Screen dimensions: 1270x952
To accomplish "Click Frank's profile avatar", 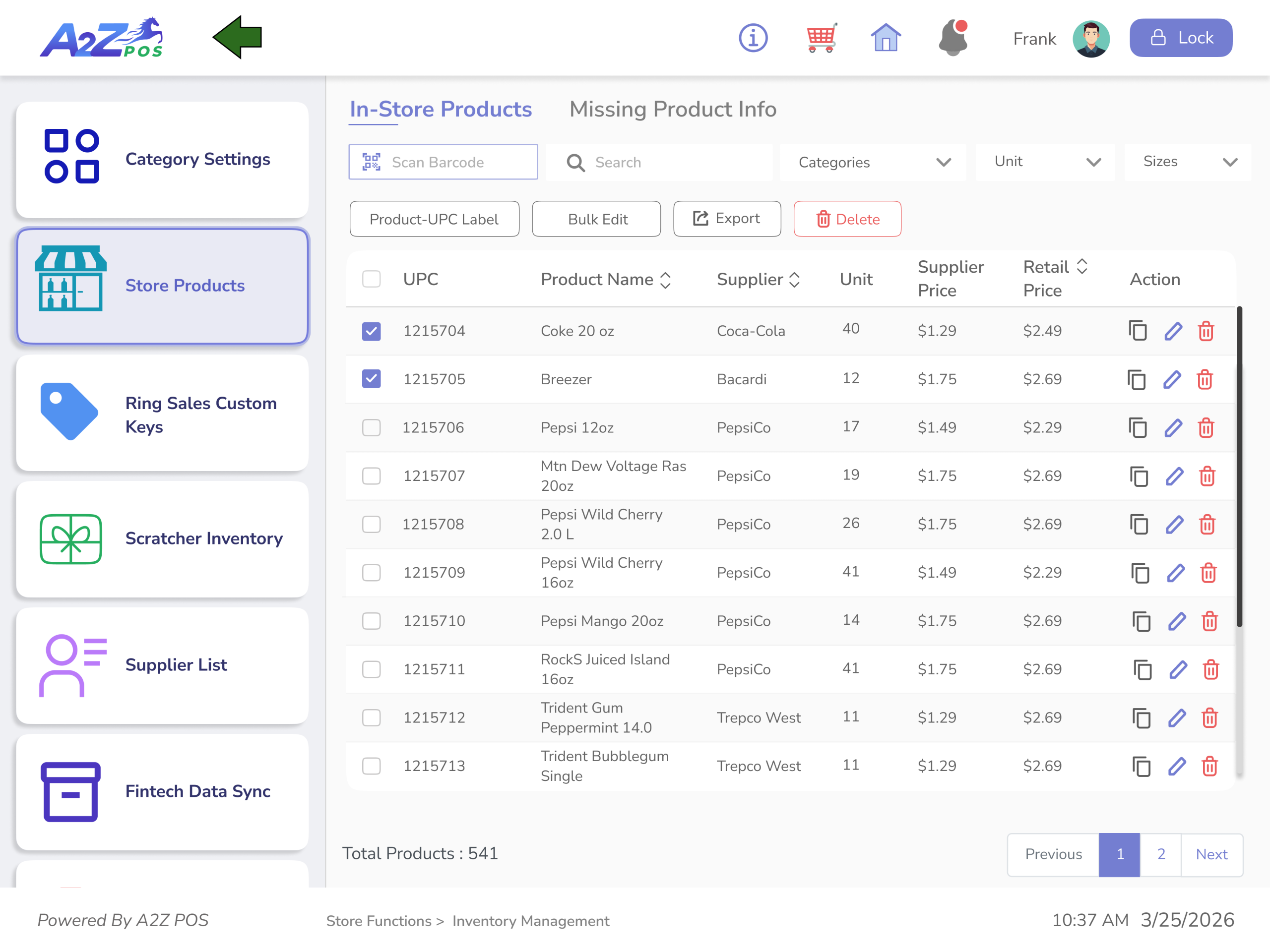I will tap(1091, 39).
